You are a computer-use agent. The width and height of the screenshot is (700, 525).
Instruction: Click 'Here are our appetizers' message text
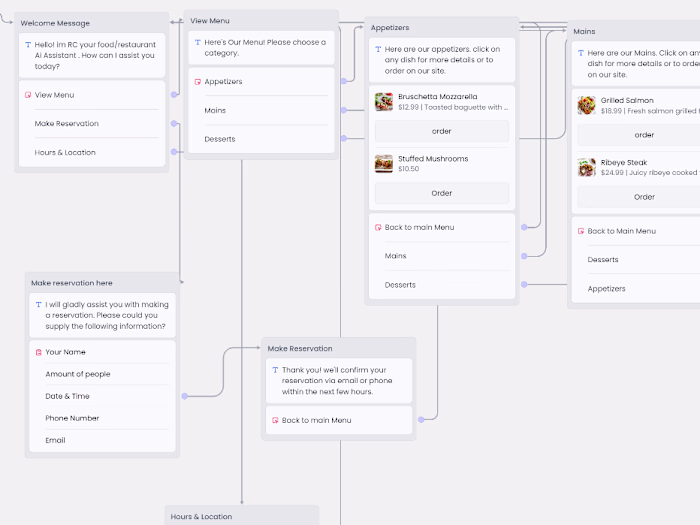pyautogui.click(x=442, y=60)
